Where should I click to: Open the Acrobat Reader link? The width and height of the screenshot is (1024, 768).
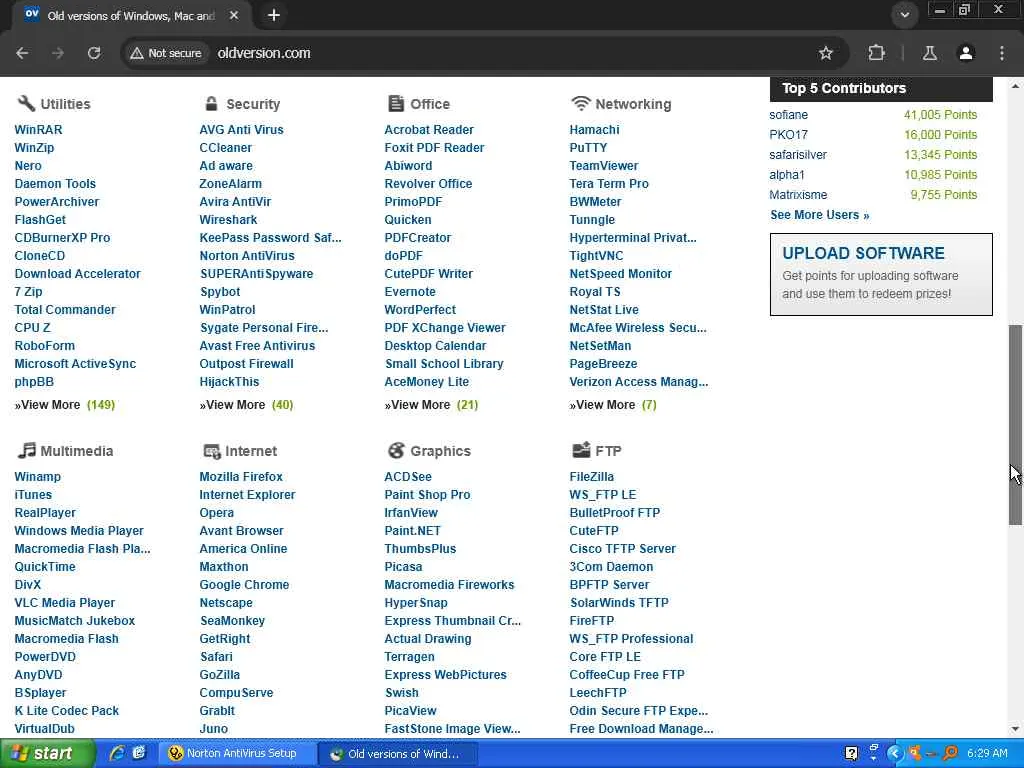coord(428,129)
